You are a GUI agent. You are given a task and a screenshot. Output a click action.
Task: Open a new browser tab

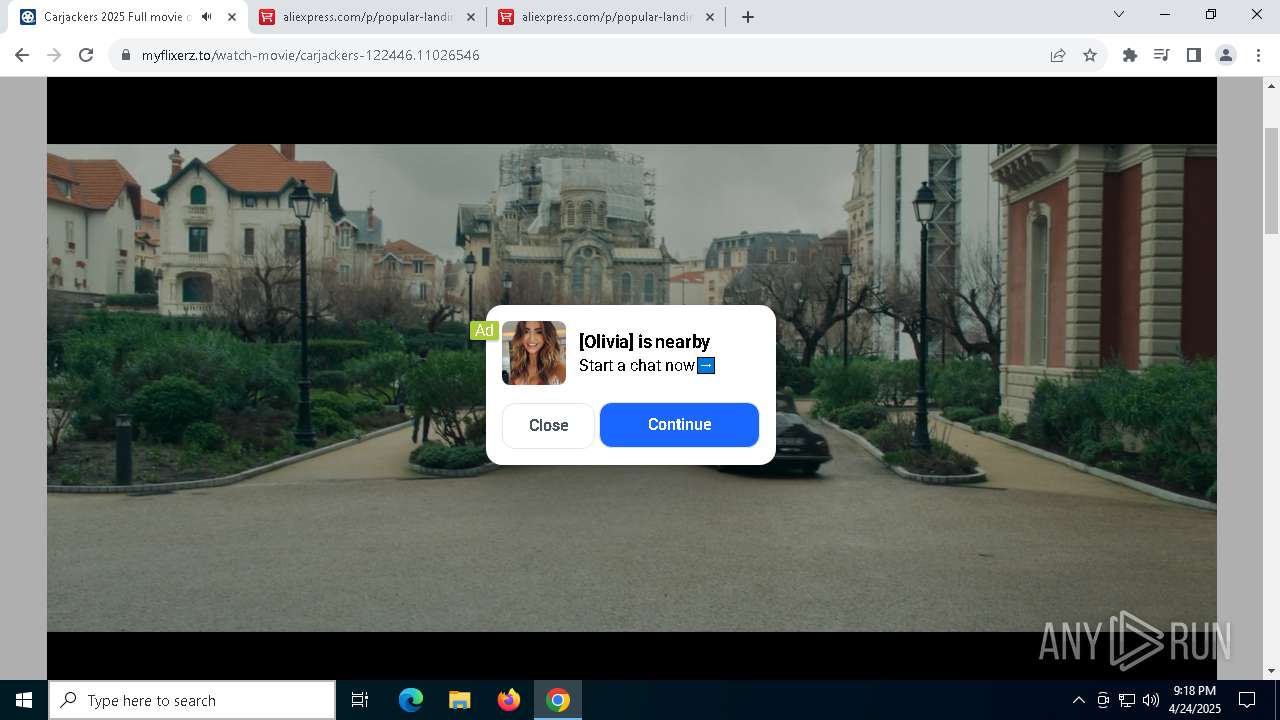click(x=747, y=17)
